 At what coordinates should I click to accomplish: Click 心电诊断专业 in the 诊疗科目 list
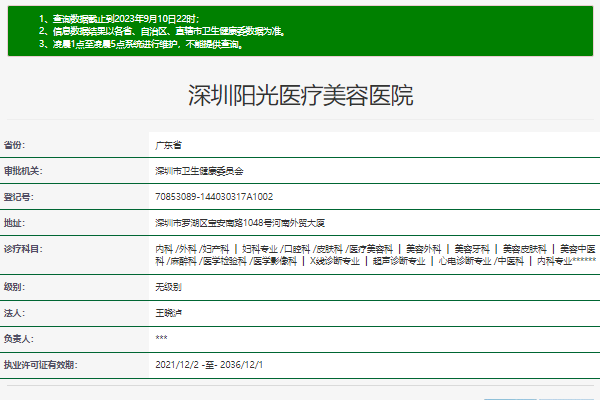point(465,261)
